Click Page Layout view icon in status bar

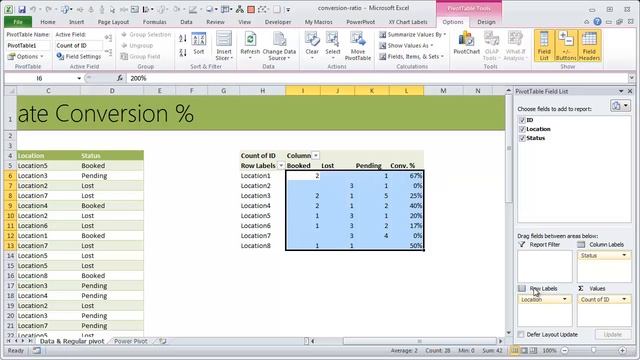coord(524,350)
